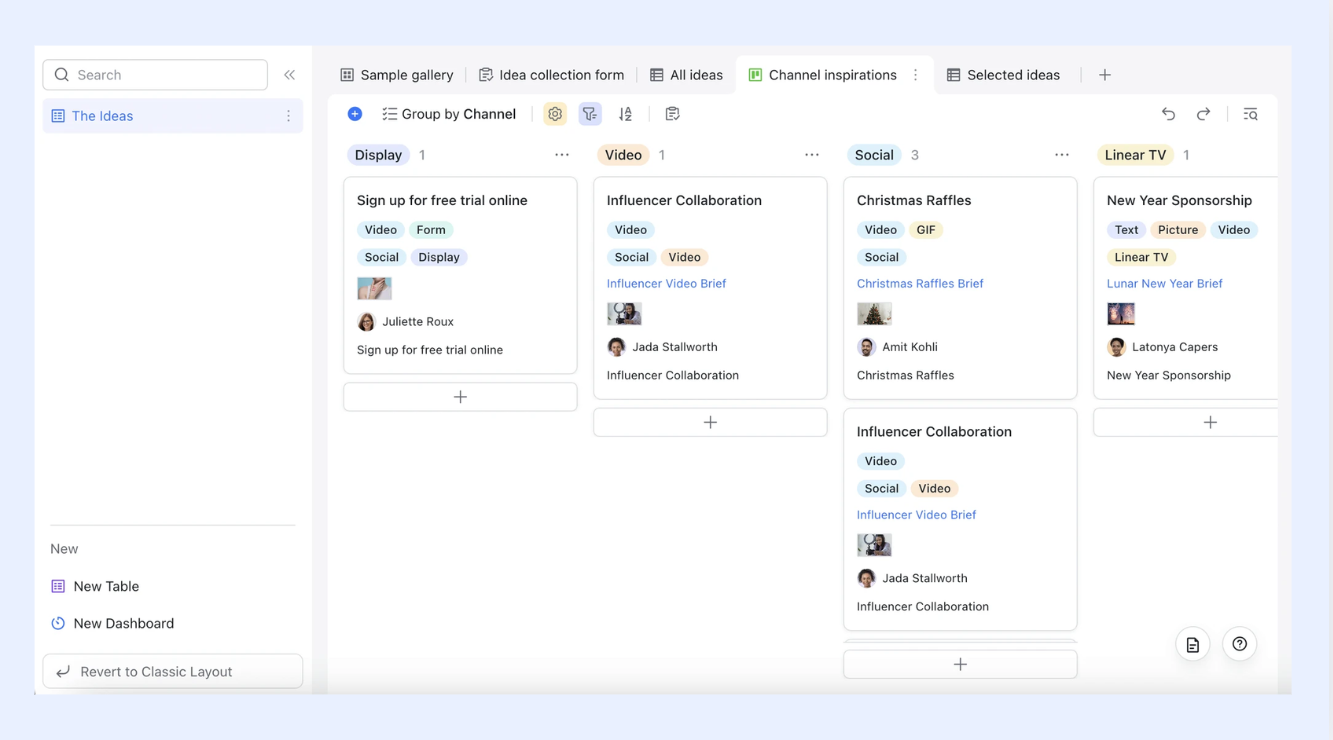Collapse the sidebar with double chevron icon
1333x740 pixels.
[289, 75]
